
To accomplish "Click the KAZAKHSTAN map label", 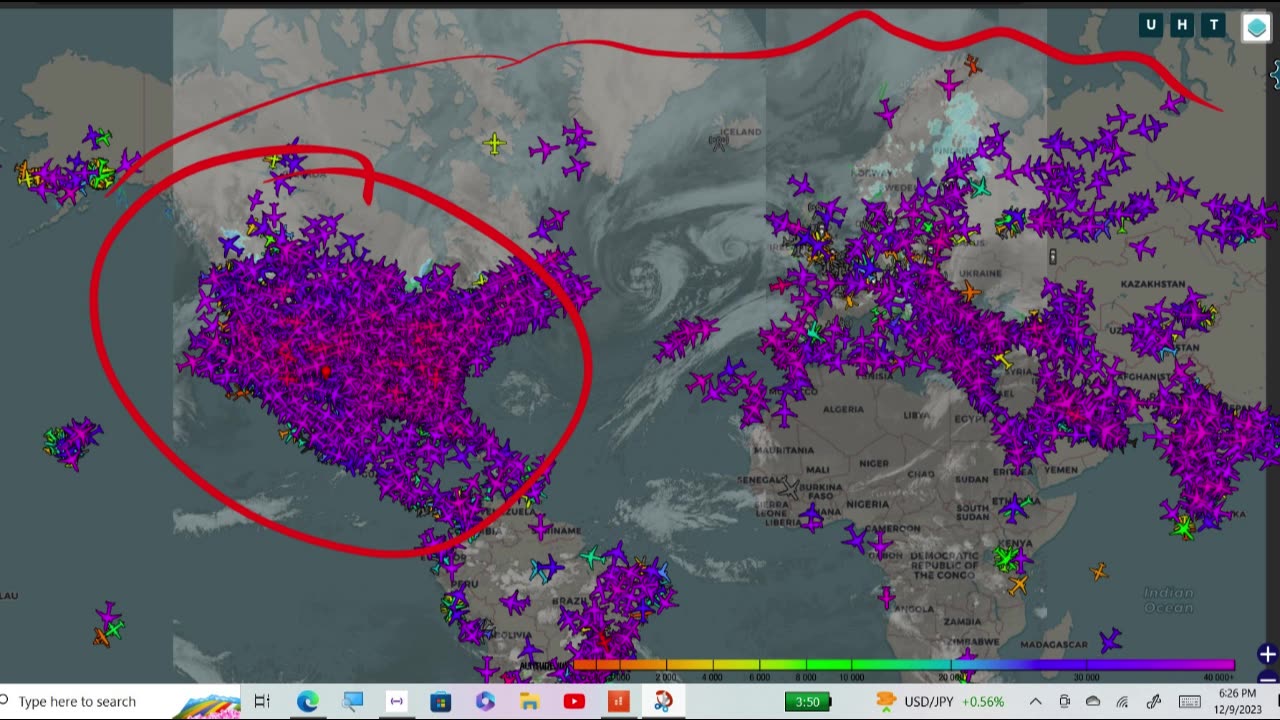I will click(x=1153, y=284).
